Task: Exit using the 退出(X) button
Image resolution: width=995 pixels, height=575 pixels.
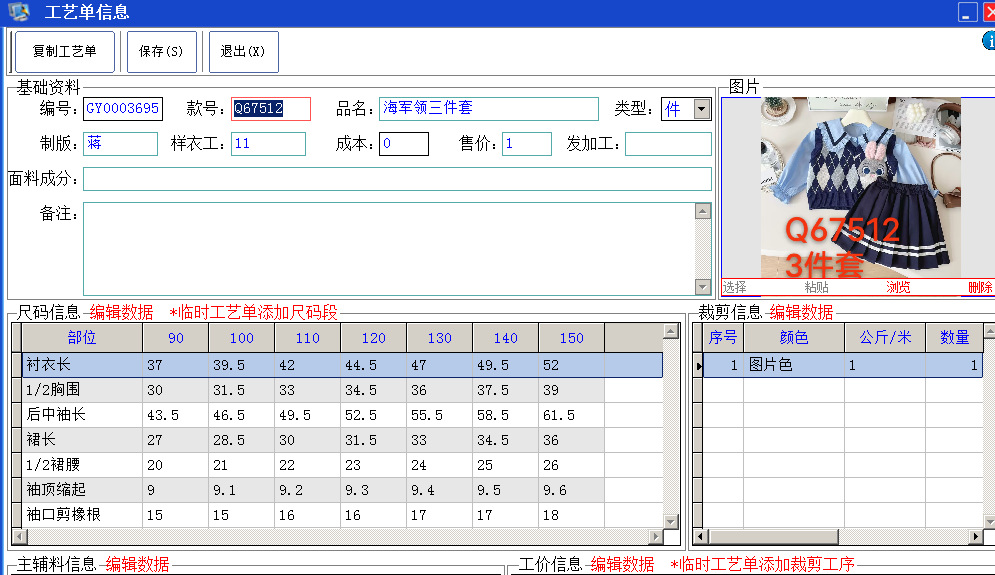Action: 243,51
